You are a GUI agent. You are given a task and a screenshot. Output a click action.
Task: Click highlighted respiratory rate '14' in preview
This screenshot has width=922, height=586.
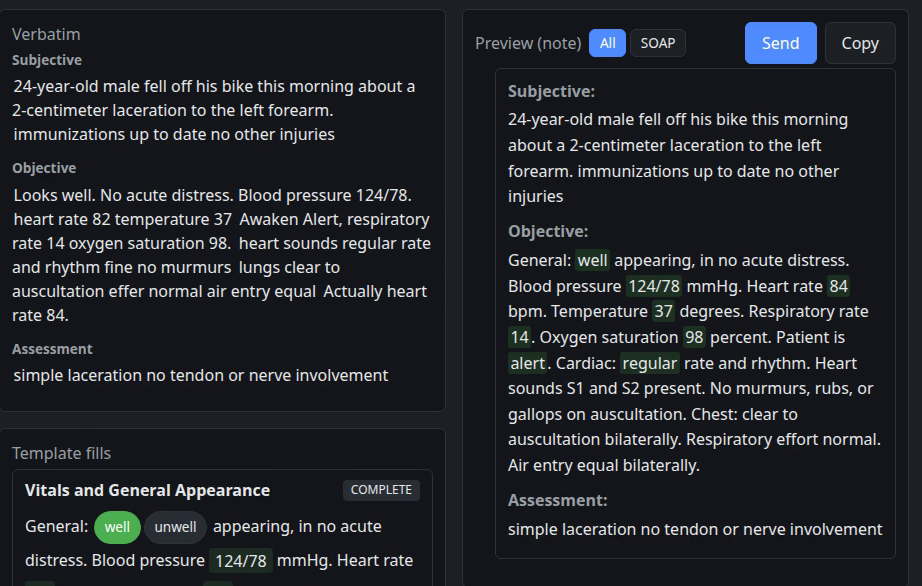point(519,337)
